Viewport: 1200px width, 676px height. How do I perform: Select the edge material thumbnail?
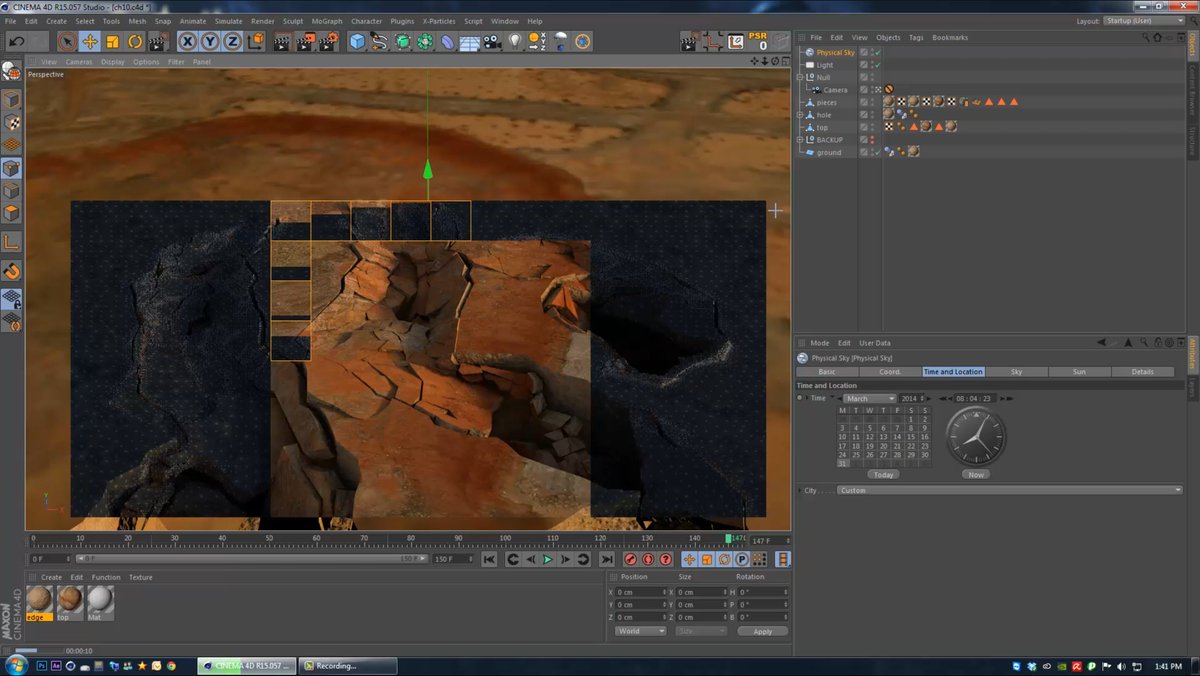39,600
